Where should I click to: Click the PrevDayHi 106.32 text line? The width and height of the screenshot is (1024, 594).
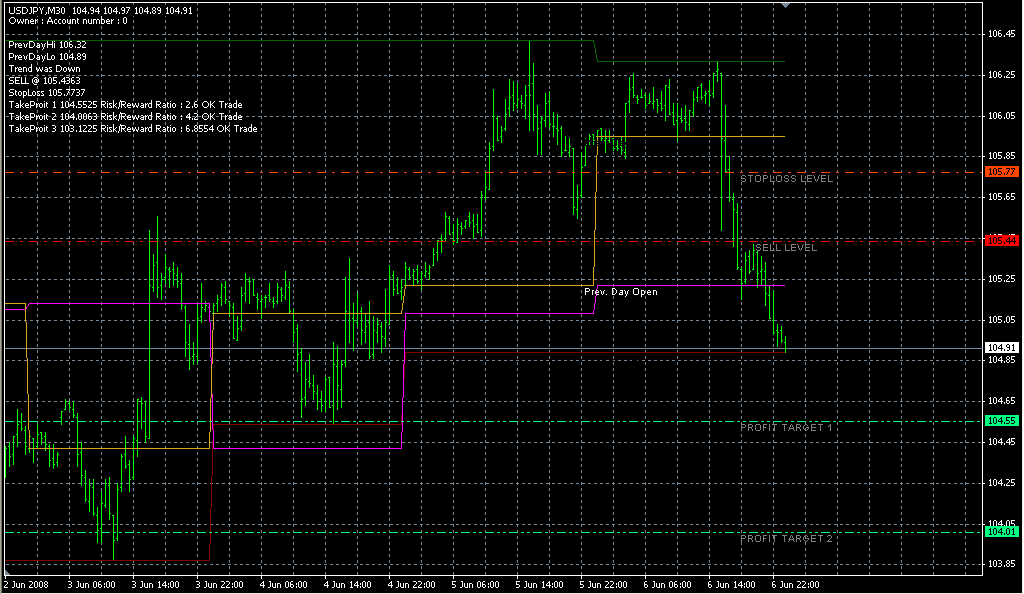[47, 45]
